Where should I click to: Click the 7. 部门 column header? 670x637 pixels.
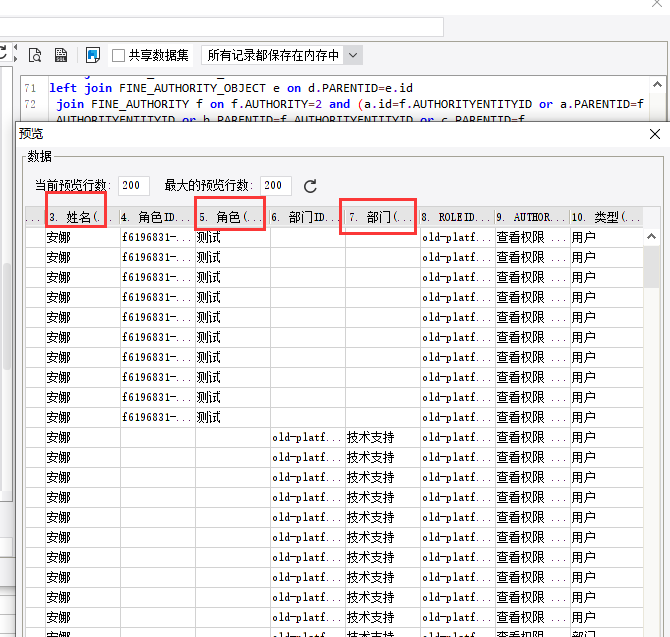click(x=382, y=217)
